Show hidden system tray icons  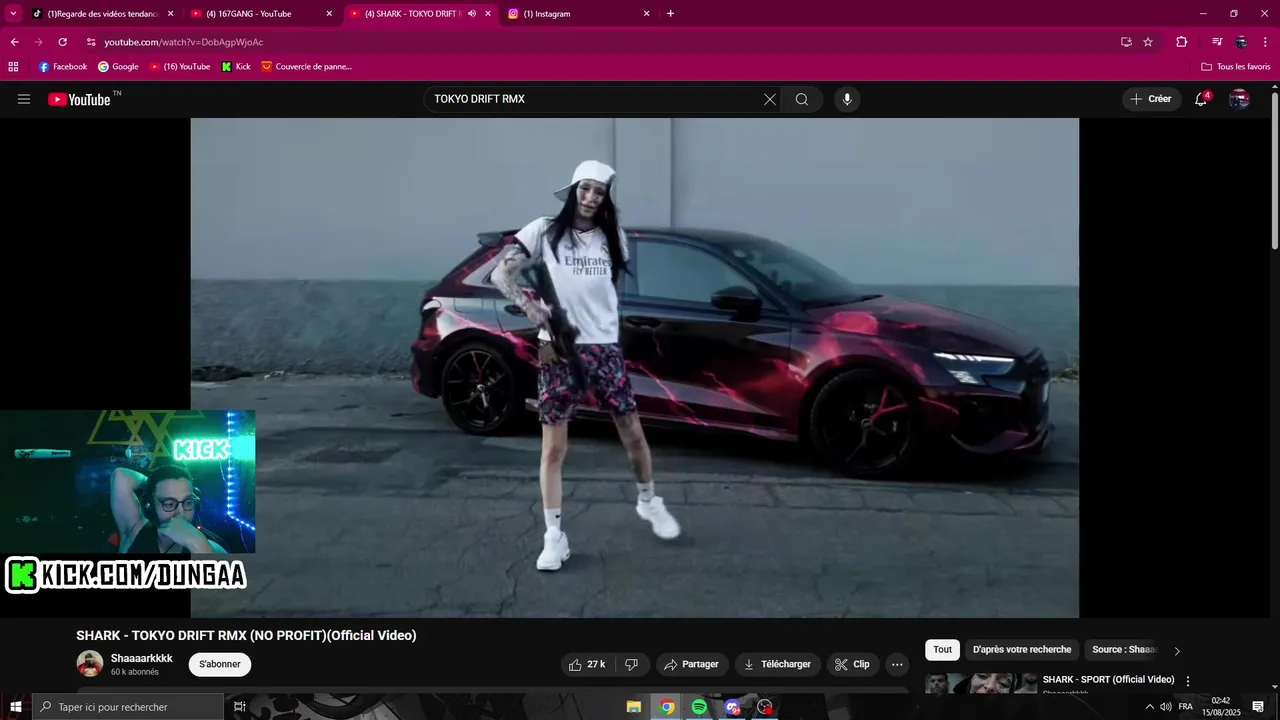tap(1149, 707)
